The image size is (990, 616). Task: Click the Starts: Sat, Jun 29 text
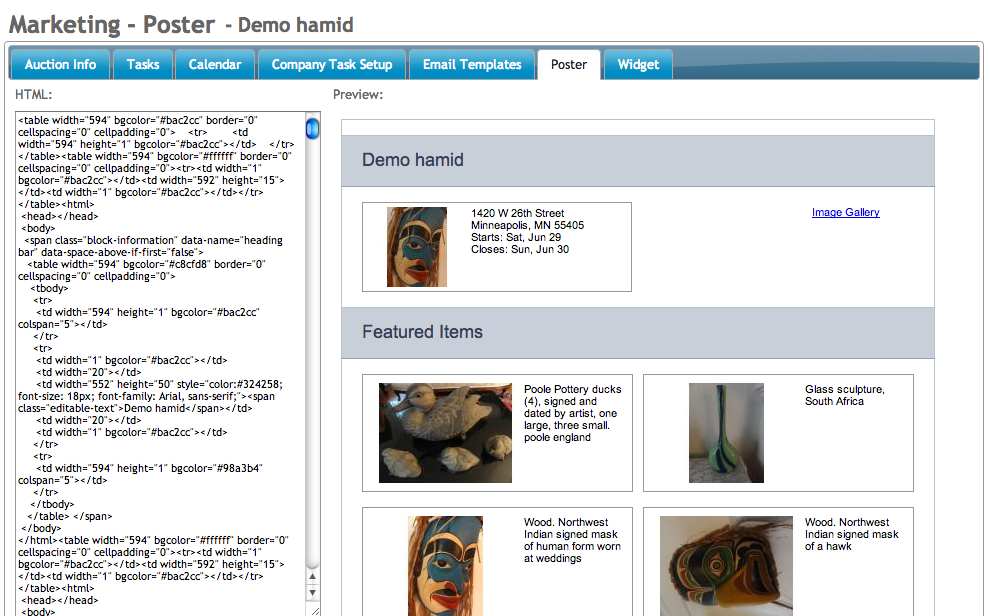tap(516, 237)
